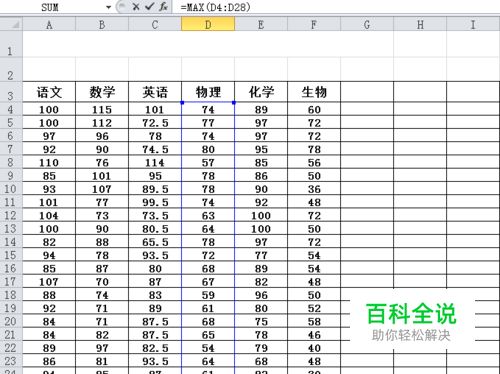Viewport: 500px width, 374px height.
Task: Click cell with value 99.5 in 英语 column
Action: [155, 202]
